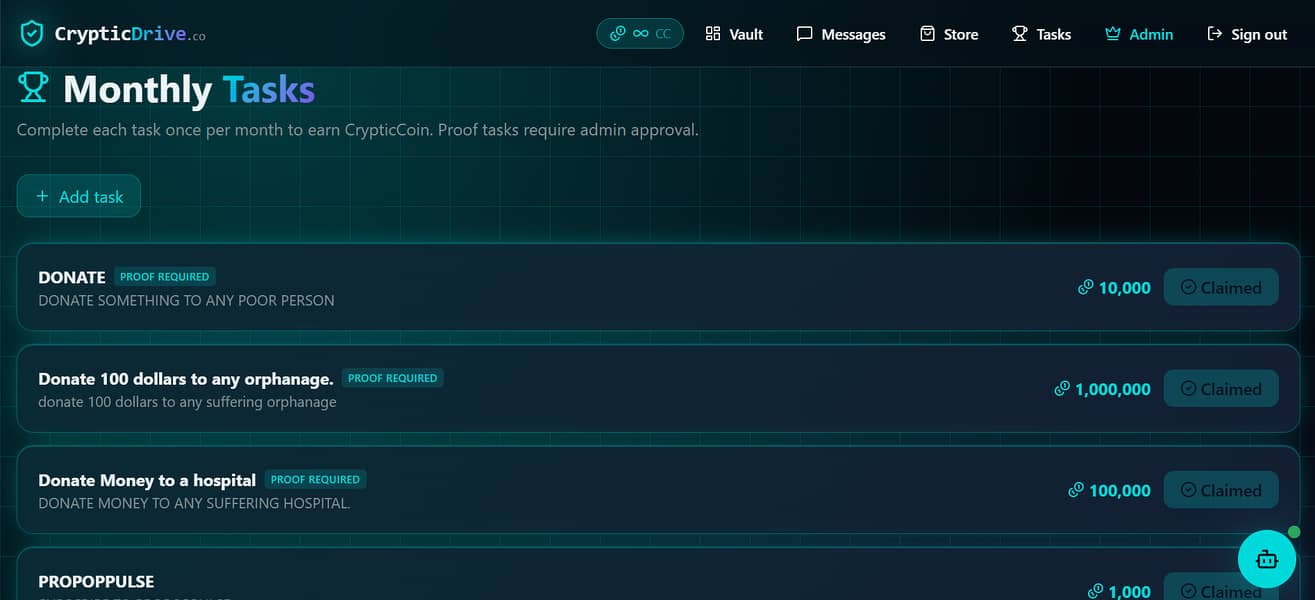Select the 'Donate Money to a hospital' title
The width and height of the screenshot is (1315, 600).
tap(147, 480)
